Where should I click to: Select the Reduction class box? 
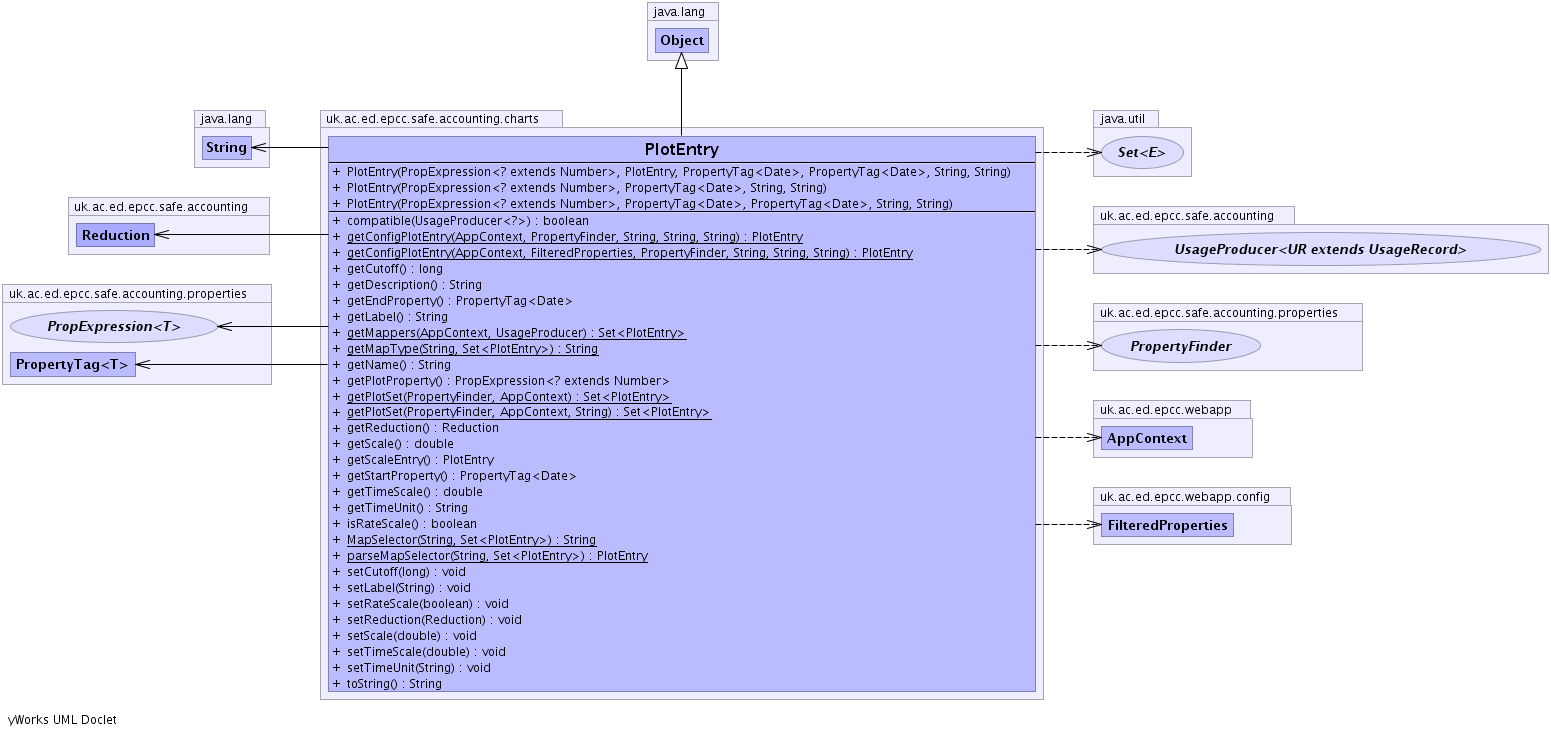click(115, 235)
